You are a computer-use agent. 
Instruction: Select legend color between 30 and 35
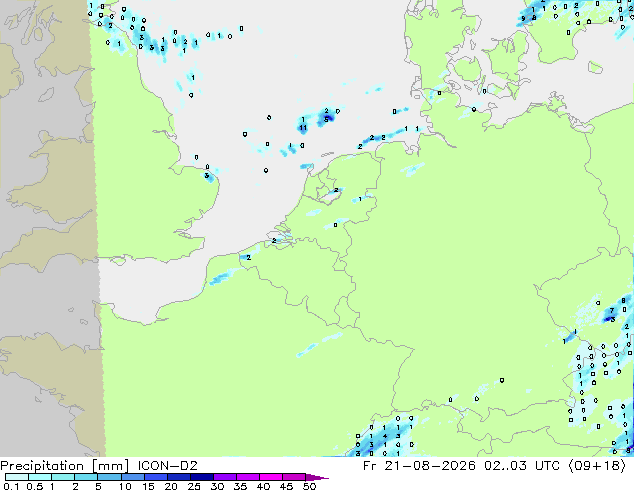[x=224, y=477]
